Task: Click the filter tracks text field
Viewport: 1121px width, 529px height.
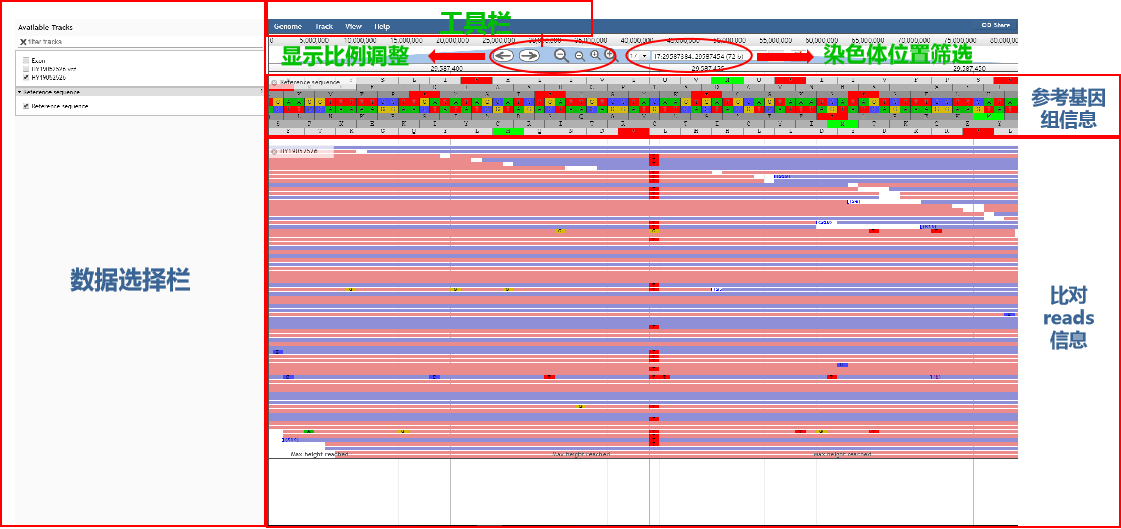Action: [x=143, y=41]
